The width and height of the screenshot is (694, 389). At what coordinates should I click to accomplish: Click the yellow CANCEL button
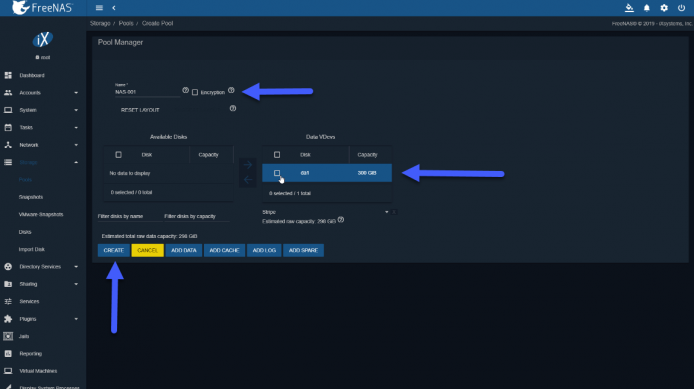[147, 250]
